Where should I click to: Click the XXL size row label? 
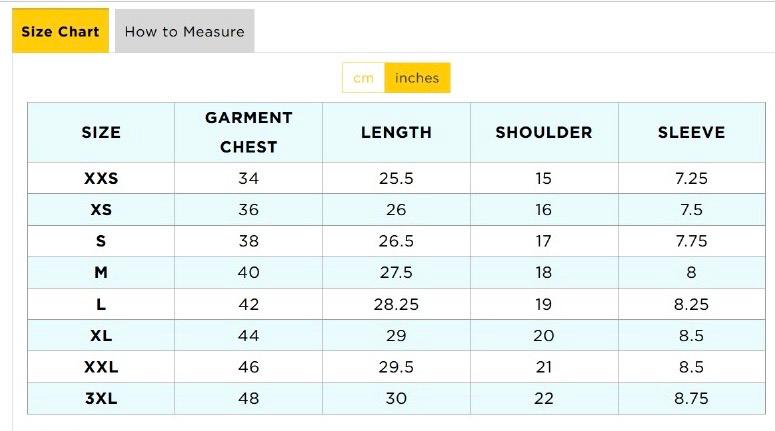click(101, 367)
